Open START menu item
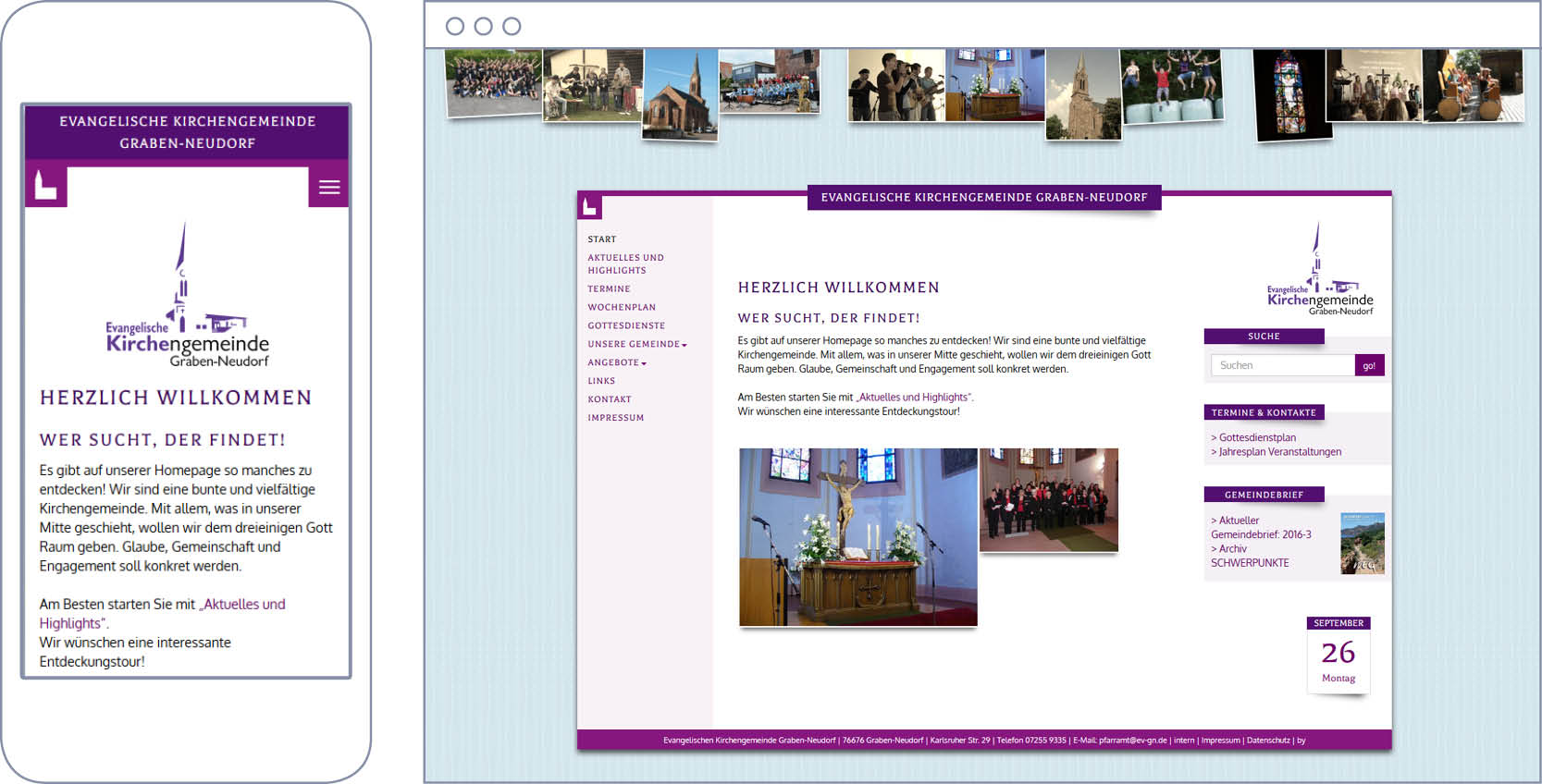Viewport: 1542px width, 784px height. click(601, 239)
